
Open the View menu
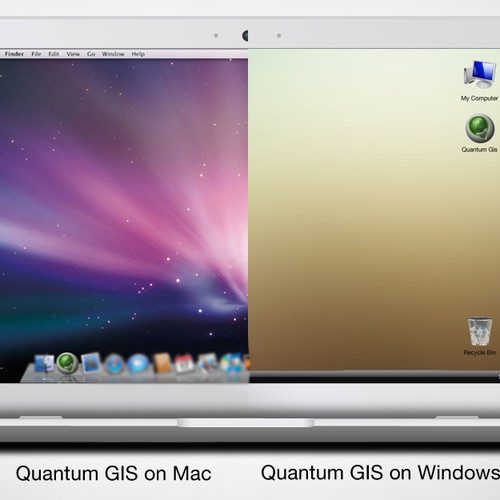[73, 54]
